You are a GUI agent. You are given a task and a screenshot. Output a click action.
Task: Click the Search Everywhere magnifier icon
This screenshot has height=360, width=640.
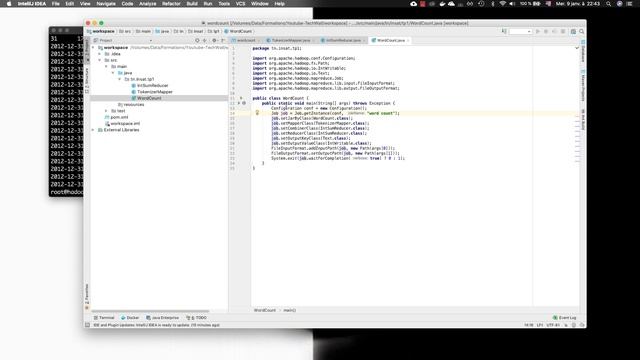coord(582,31)
